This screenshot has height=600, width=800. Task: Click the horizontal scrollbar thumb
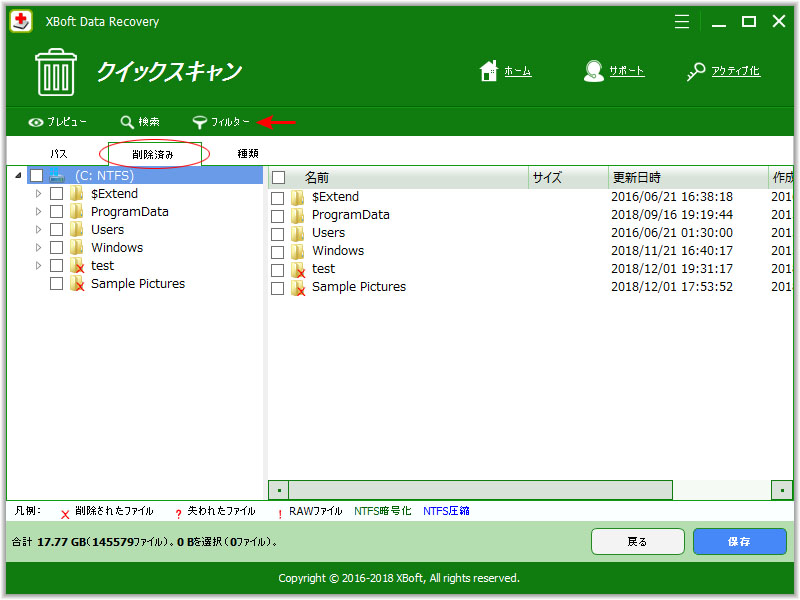pyautogui.click(x=481, y=490)
